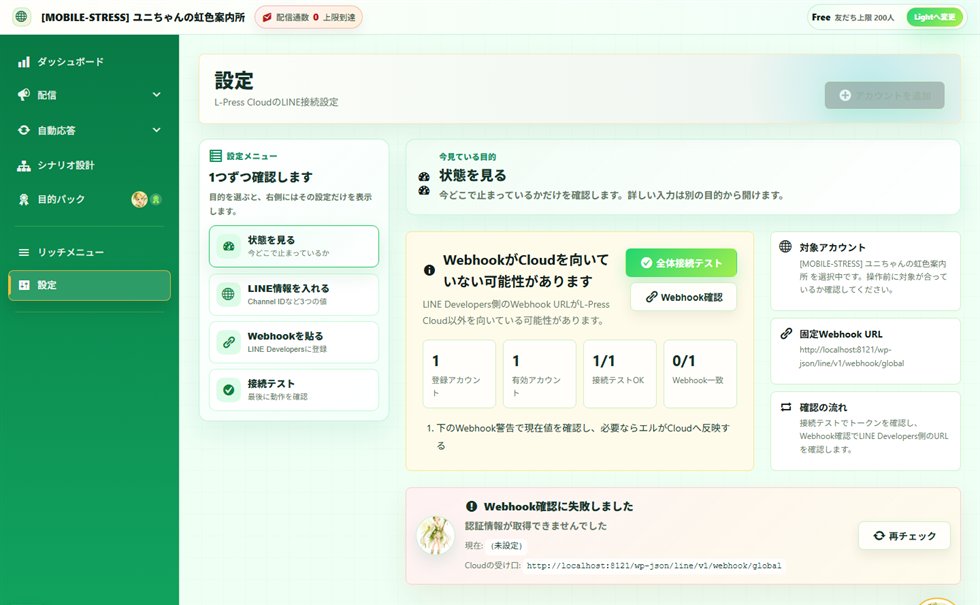980x605 pixels.
Task: Click the checkmark icon in 接続テスト card
Action: (229, 389)
